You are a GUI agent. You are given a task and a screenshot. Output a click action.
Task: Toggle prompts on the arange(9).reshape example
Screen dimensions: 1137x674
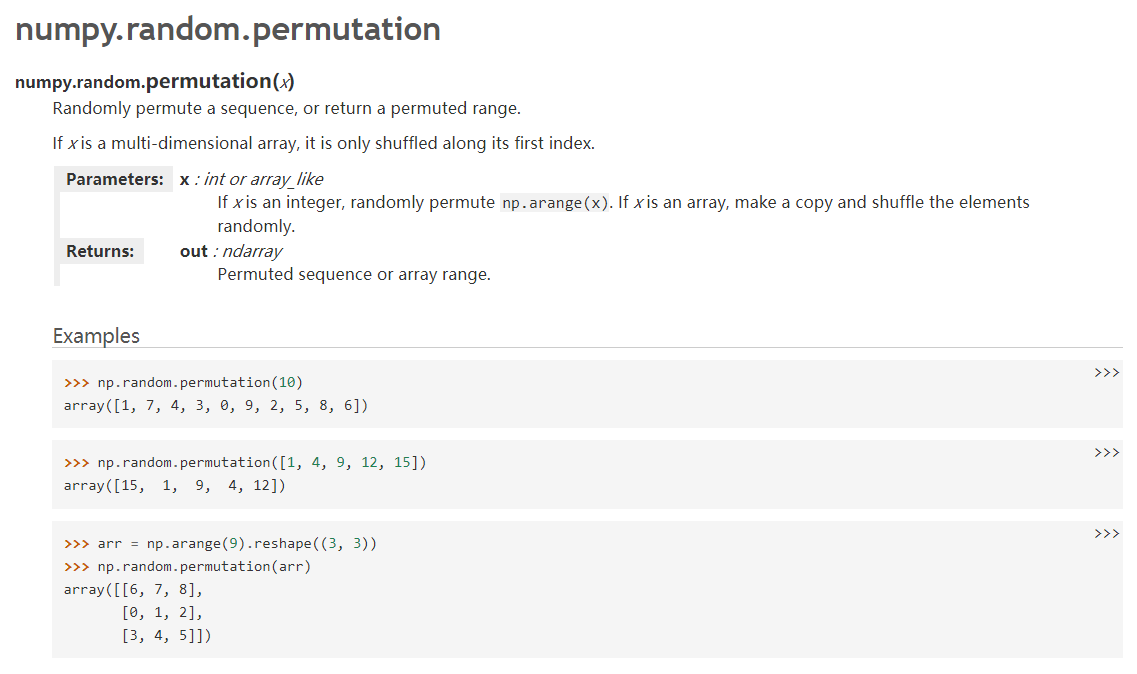point(1106,534)
